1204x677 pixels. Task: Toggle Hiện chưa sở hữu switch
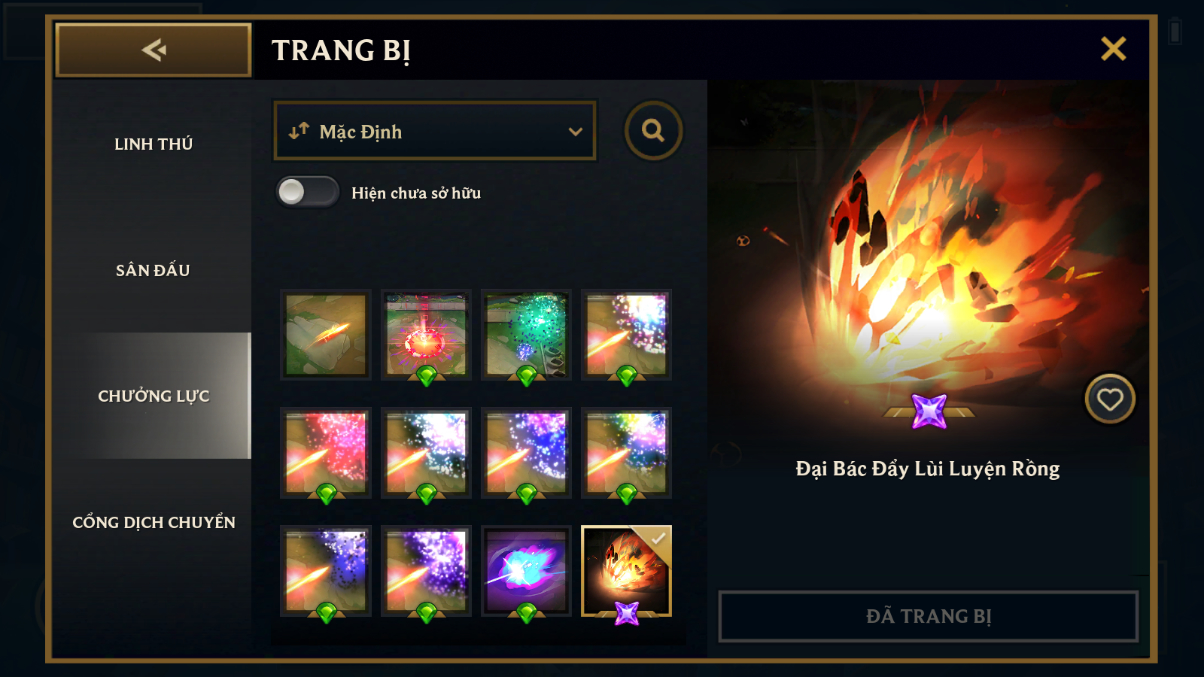308,192
